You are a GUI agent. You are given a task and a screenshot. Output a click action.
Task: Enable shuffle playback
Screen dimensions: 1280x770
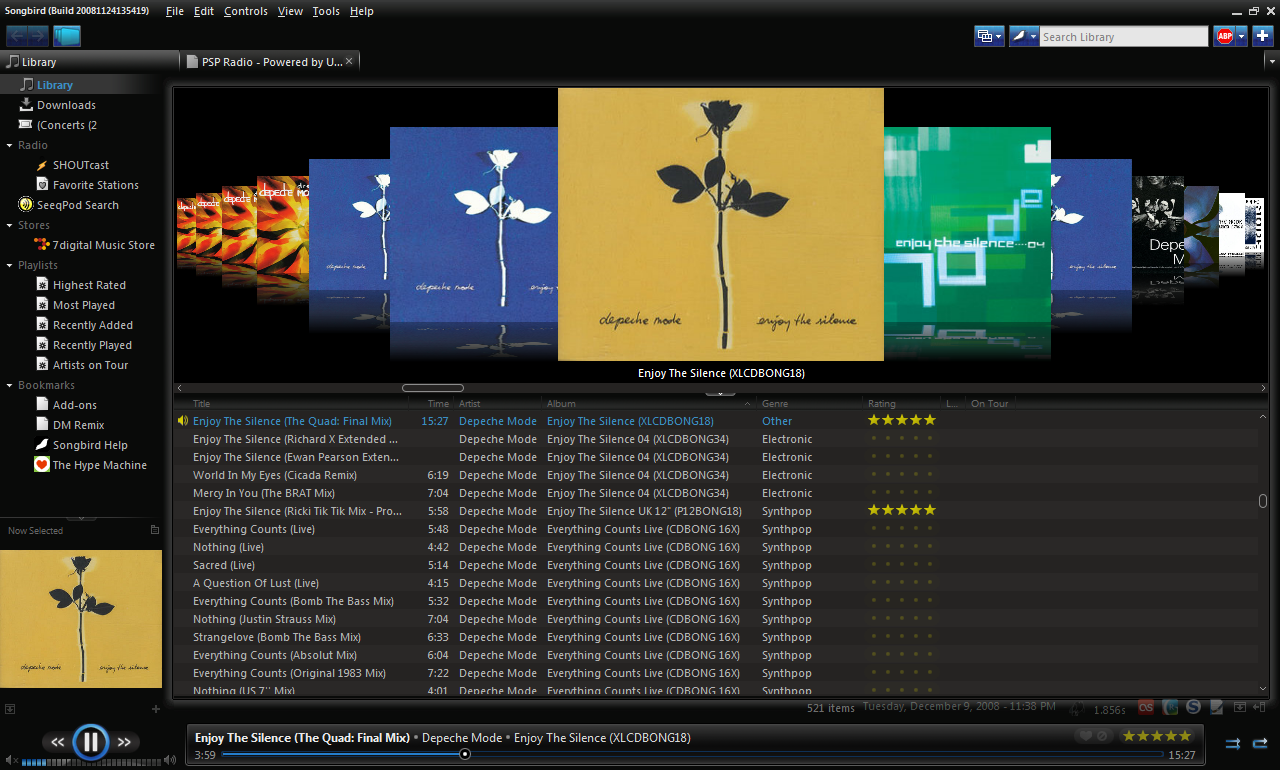point(1233,745)
